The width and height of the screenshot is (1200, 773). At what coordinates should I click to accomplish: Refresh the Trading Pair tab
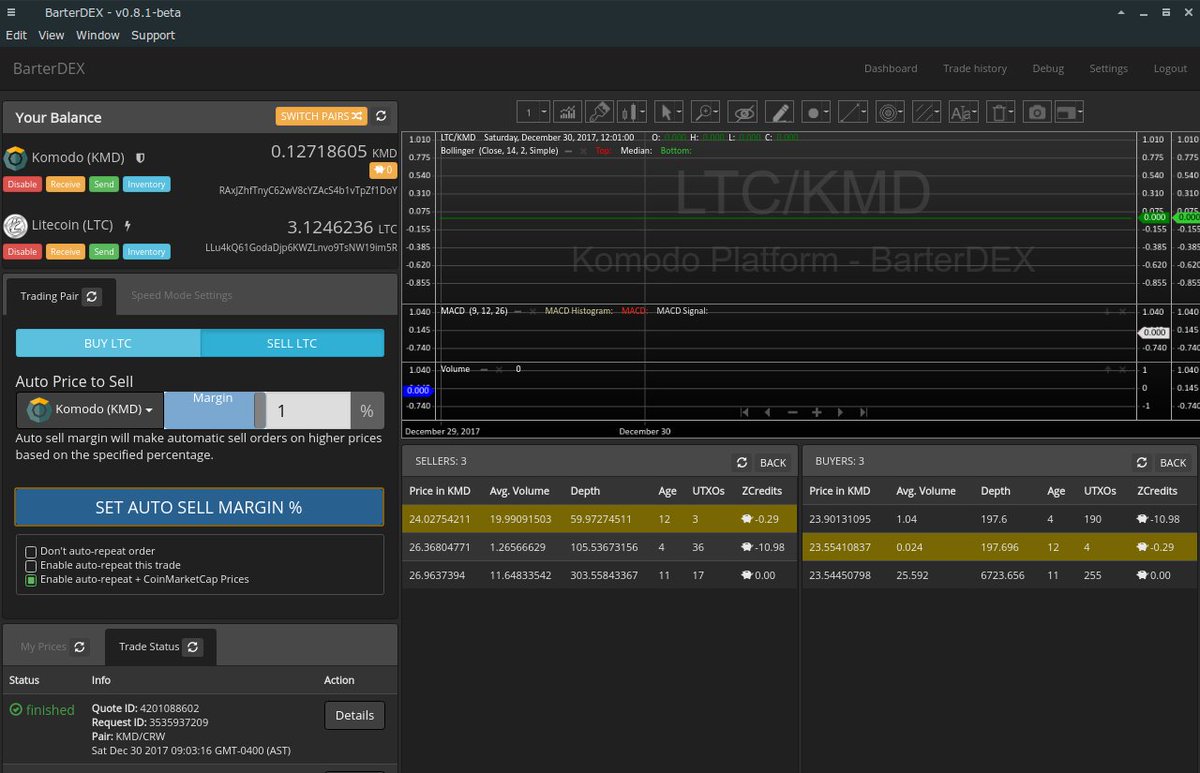tap(91, 296)
